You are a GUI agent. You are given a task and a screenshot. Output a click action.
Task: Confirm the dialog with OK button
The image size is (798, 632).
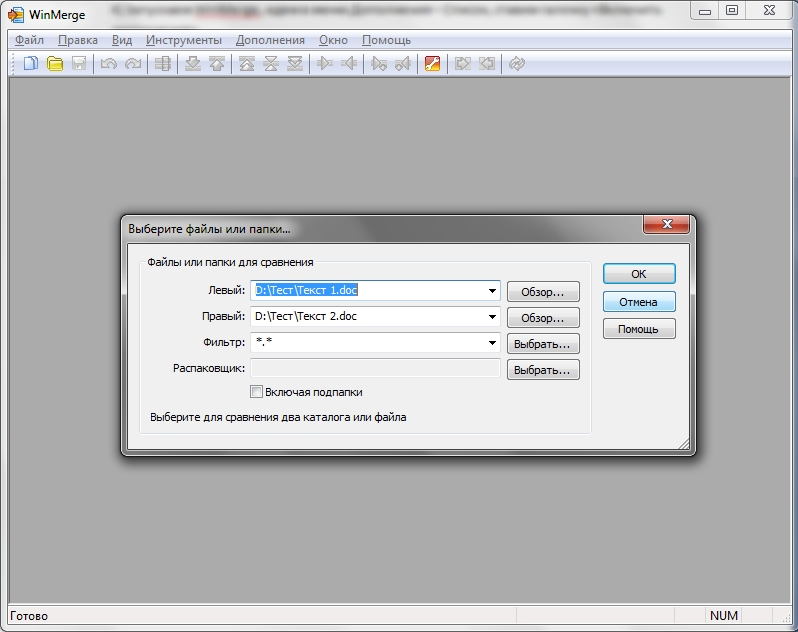tap(639, 274)
